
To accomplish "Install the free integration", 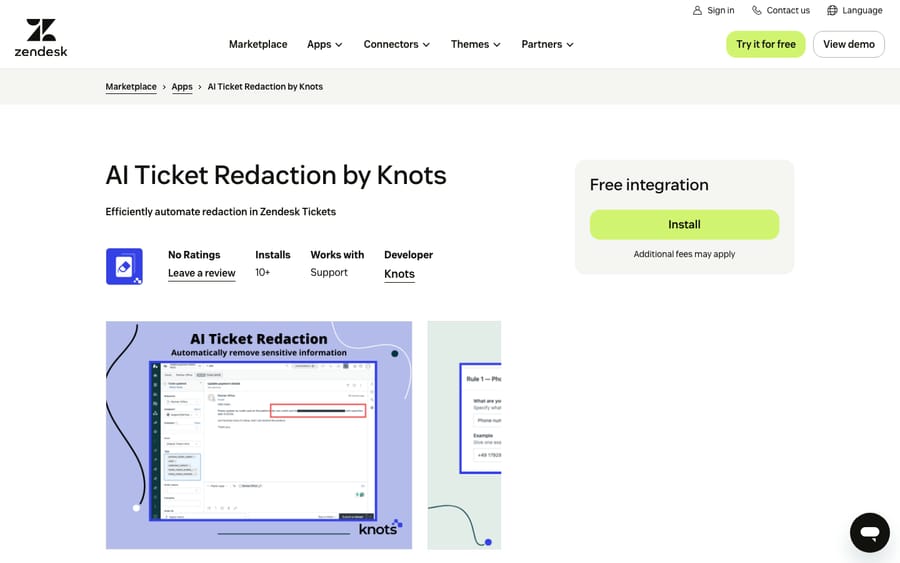I will pos(684,224).
